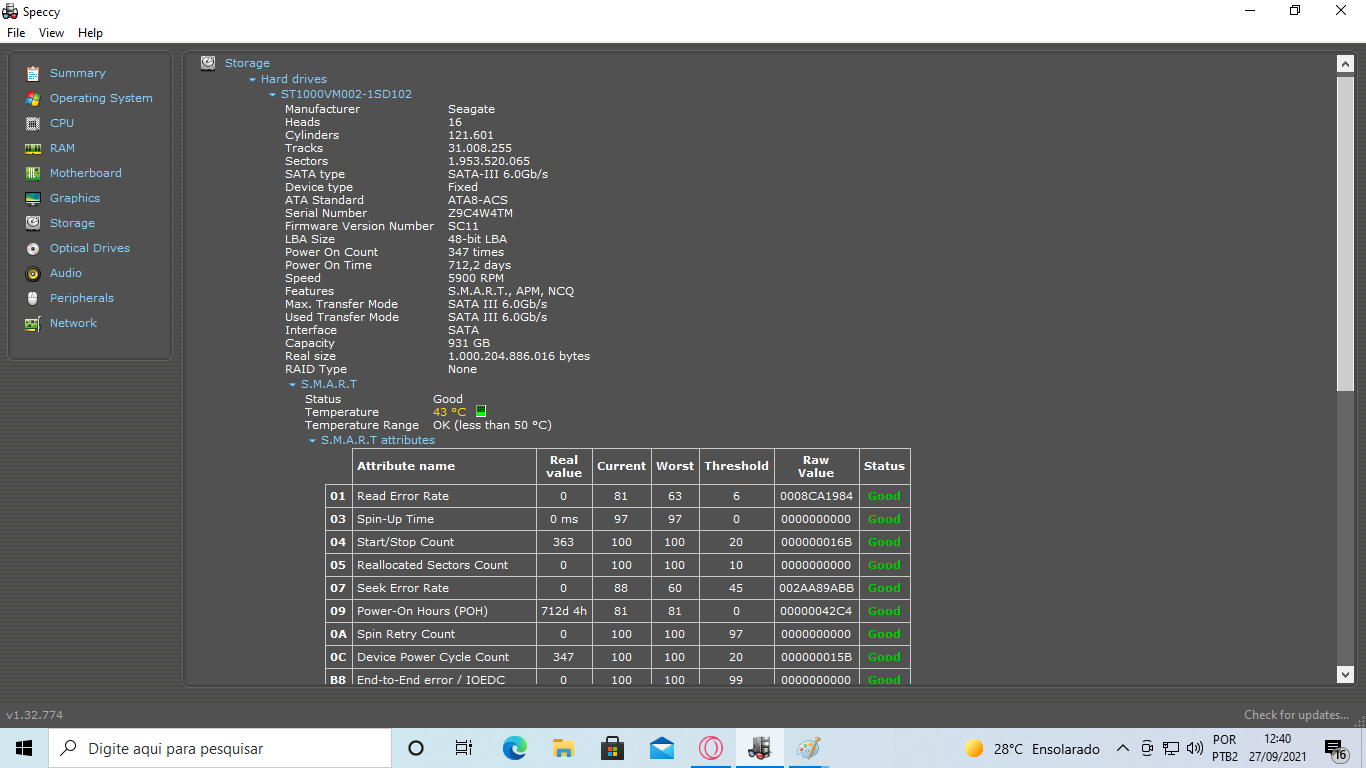Click the CPU chip icon in sidebar
Image resolution: width=1366 pixels, height=768 pixels.
pos(33,123)
